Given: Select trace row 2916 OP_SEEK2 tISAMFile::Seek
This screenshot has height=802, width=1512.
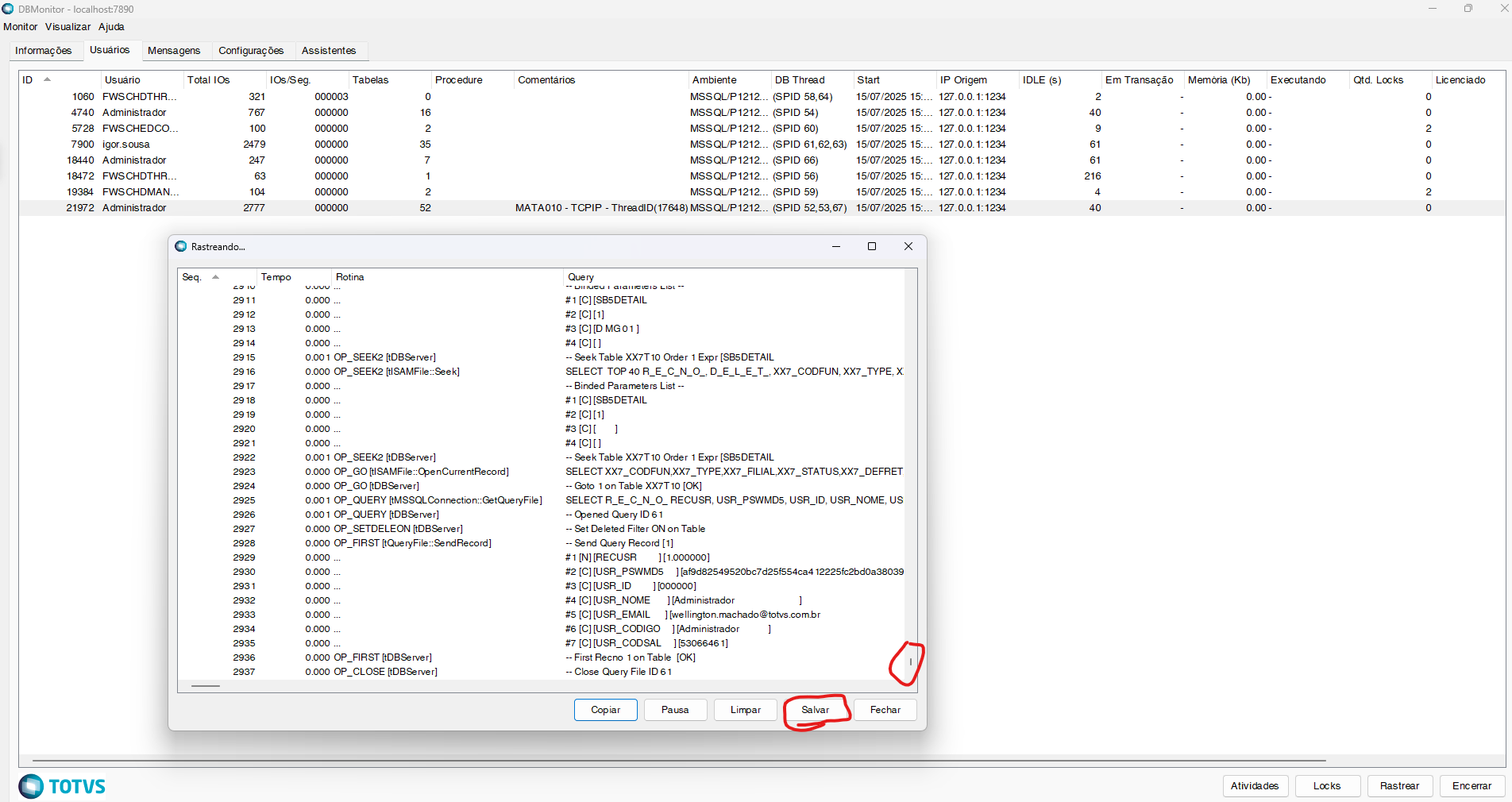Looking at the screenshot, I should tap(541, 372).
